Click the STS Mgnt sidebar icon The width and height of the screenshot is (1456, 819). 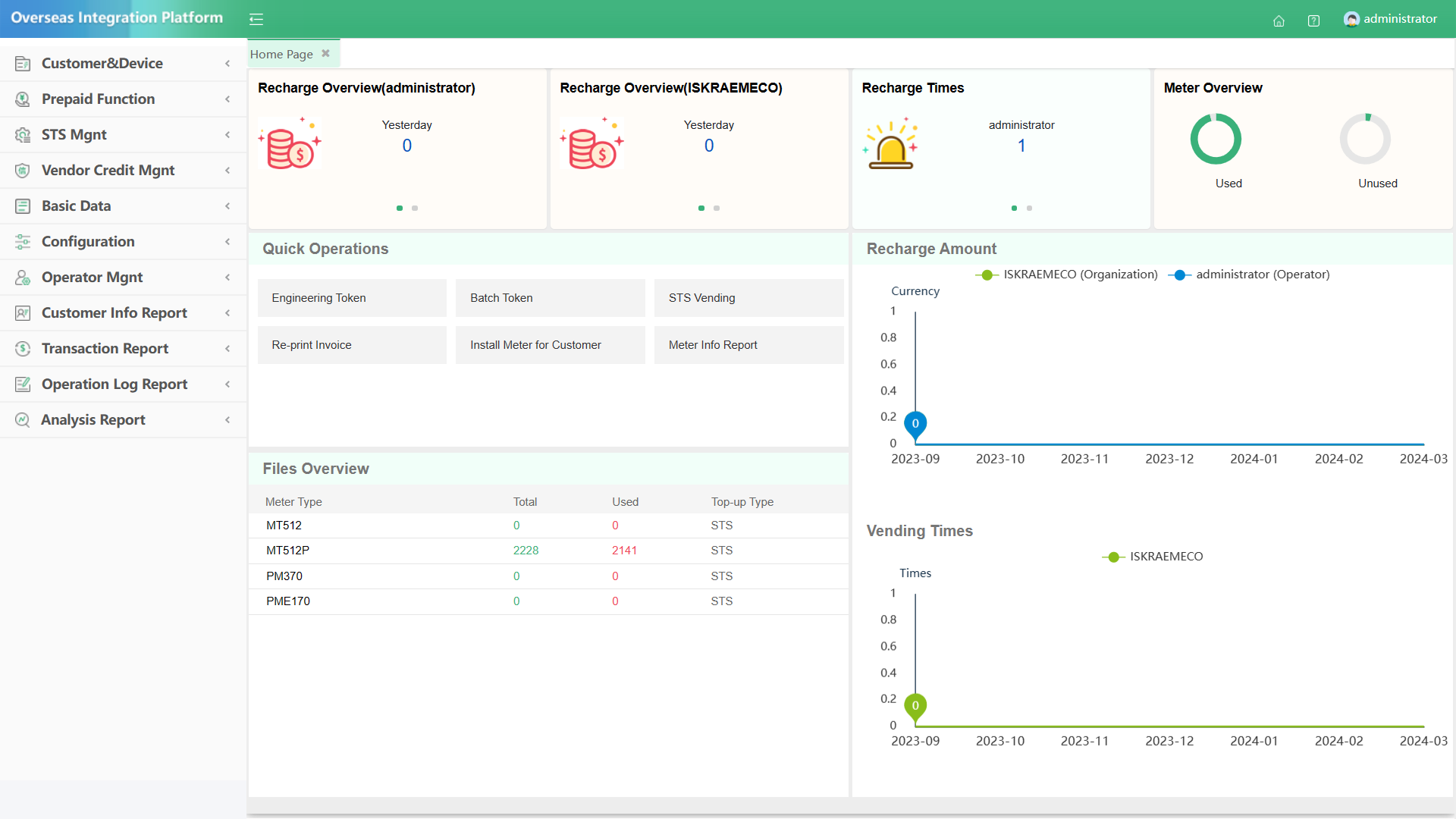point(23,135)
